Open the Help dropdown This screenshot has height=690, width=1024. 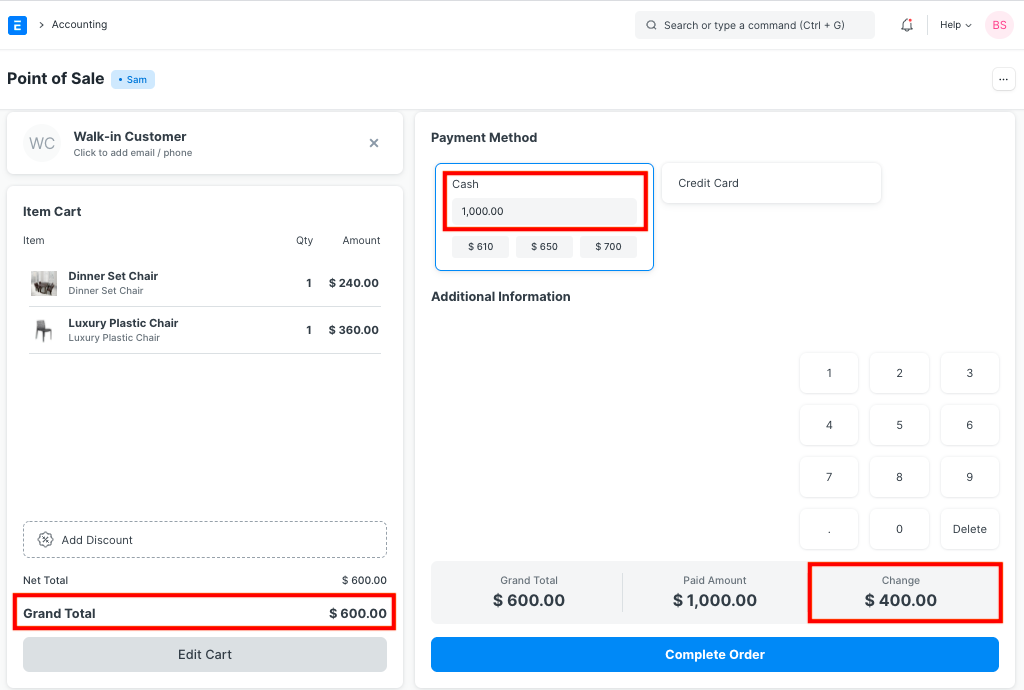pos(954,24)
